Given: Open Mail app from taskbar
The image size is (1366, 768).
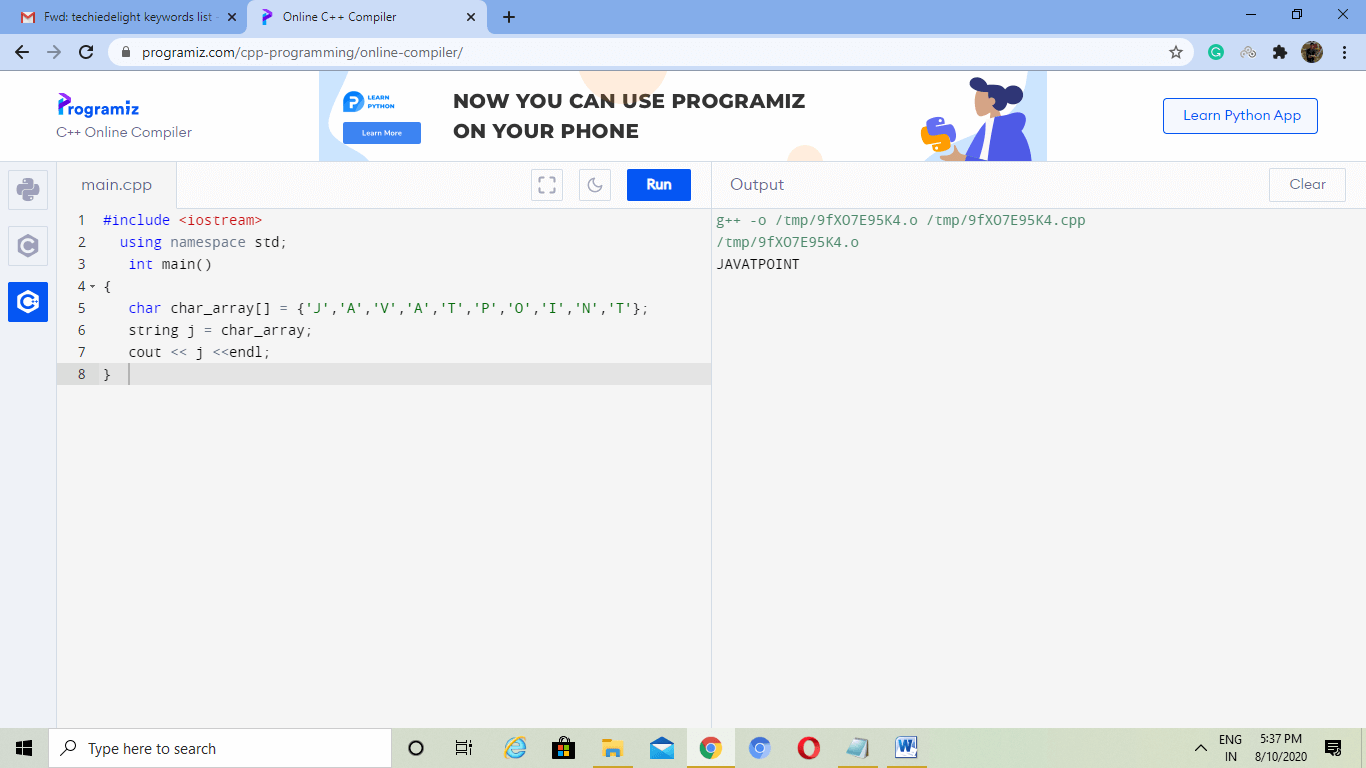Looking at the screenshot, I should point(662,748).
